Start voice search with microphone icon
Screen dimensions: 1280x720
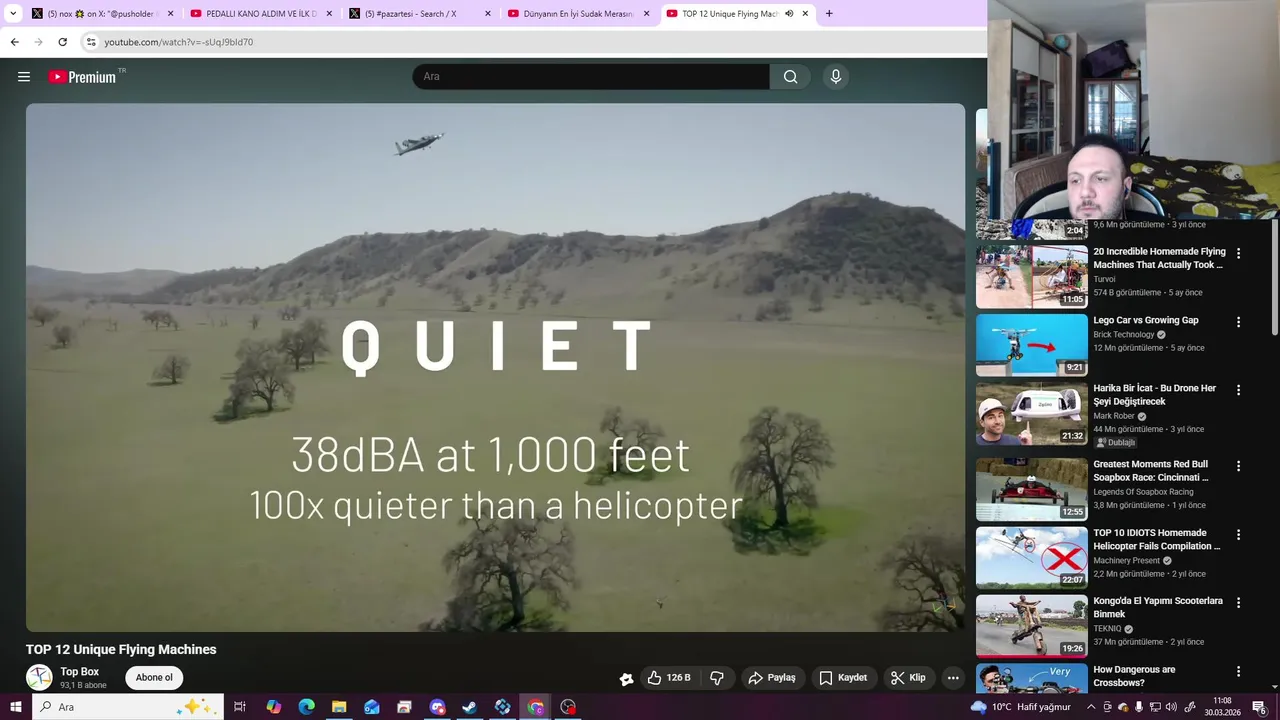(x=836, y=77)
